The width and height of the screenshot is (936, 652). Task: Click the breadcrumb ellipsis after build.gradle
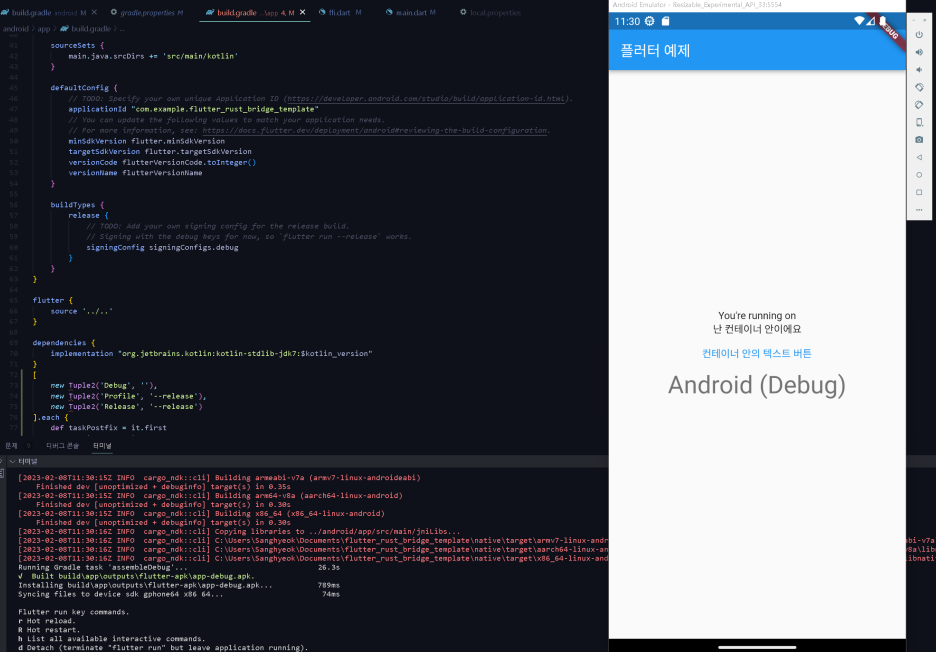(x=122, y=29)
